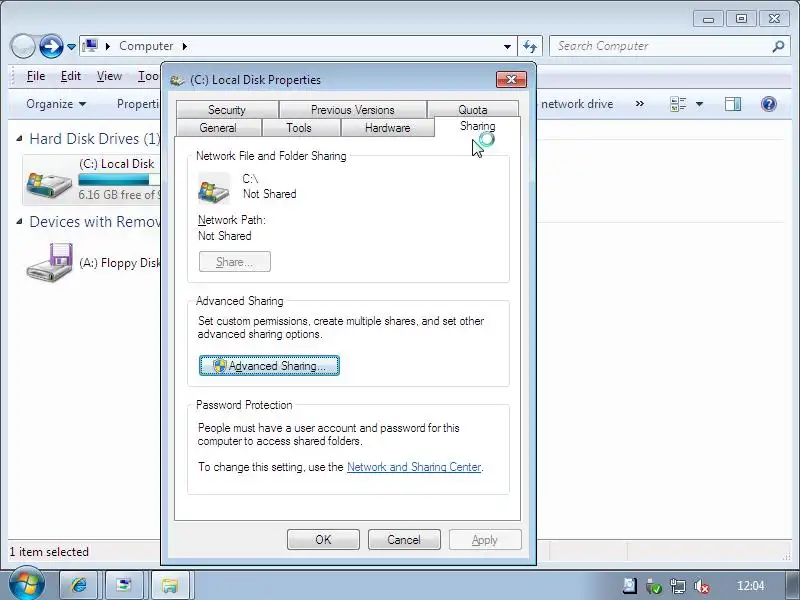Collapse the Devices with Removable Storage group
Screen dimensions: 800x600
[x=19, y=221]
